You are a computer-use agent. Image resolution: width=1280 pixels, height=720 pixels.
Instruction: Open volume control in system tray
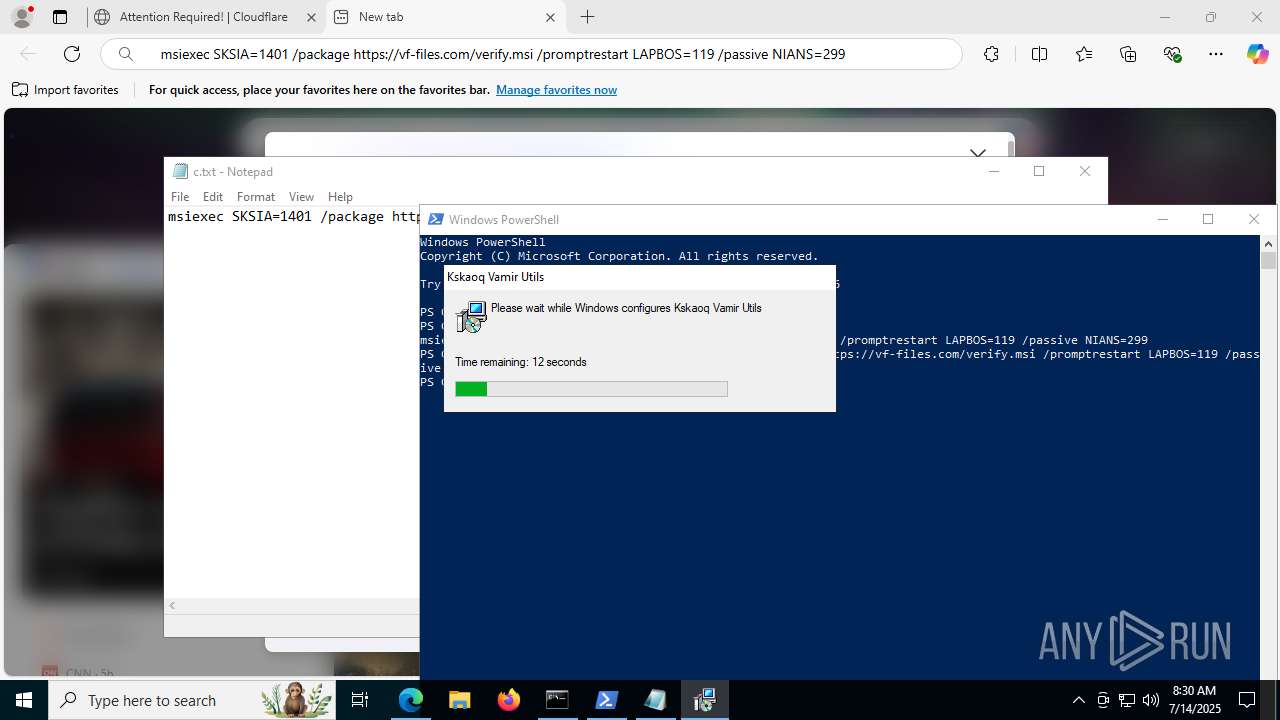coord(1151,700)
